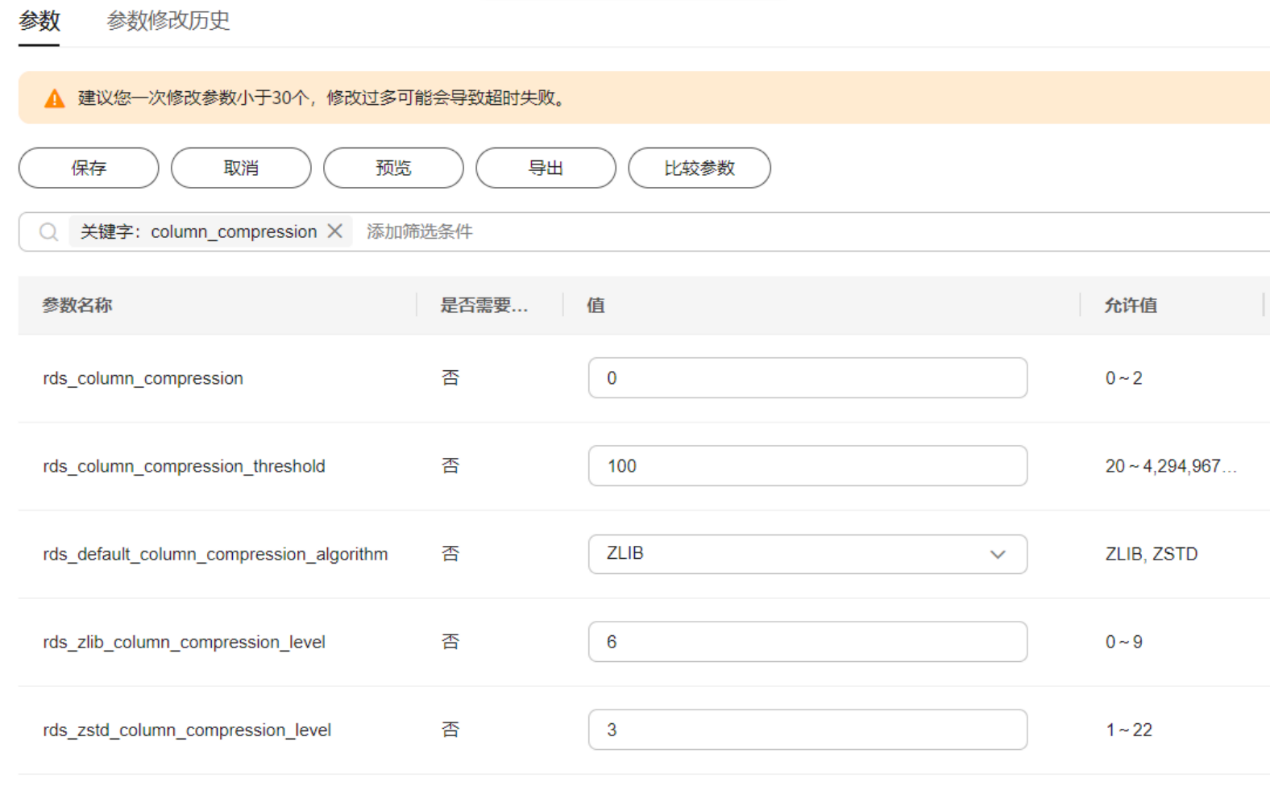Select the 参数 tab
This screenshot has height=795, width=1270.
[x=39, y=21]
